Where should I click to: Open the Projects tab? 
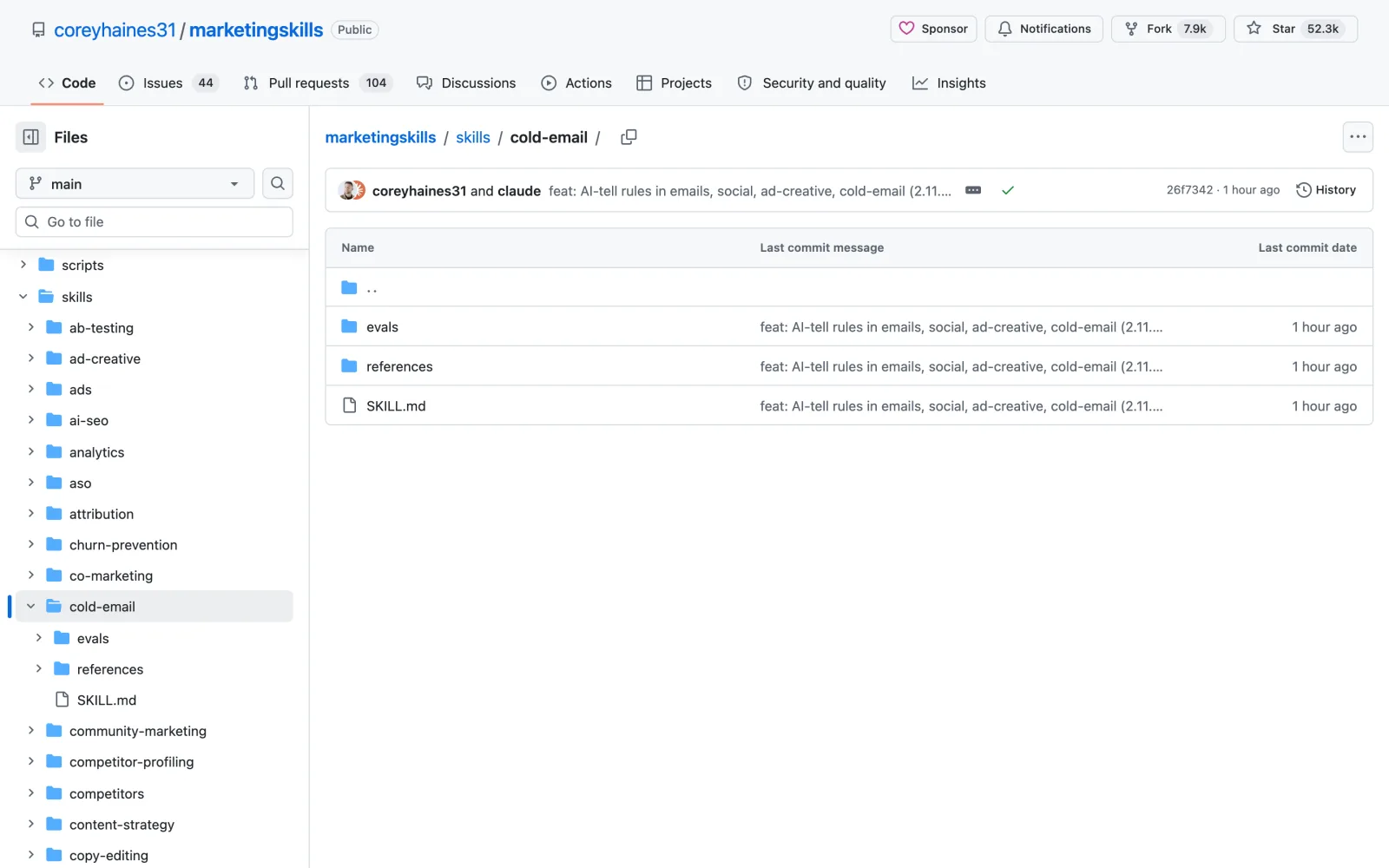click(674, 83)
